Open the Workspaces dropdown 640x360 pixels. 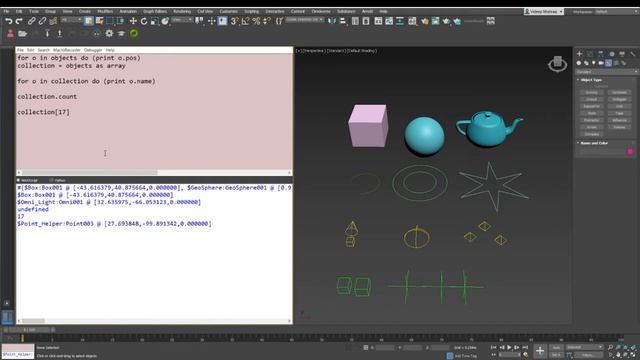point(617,11)
